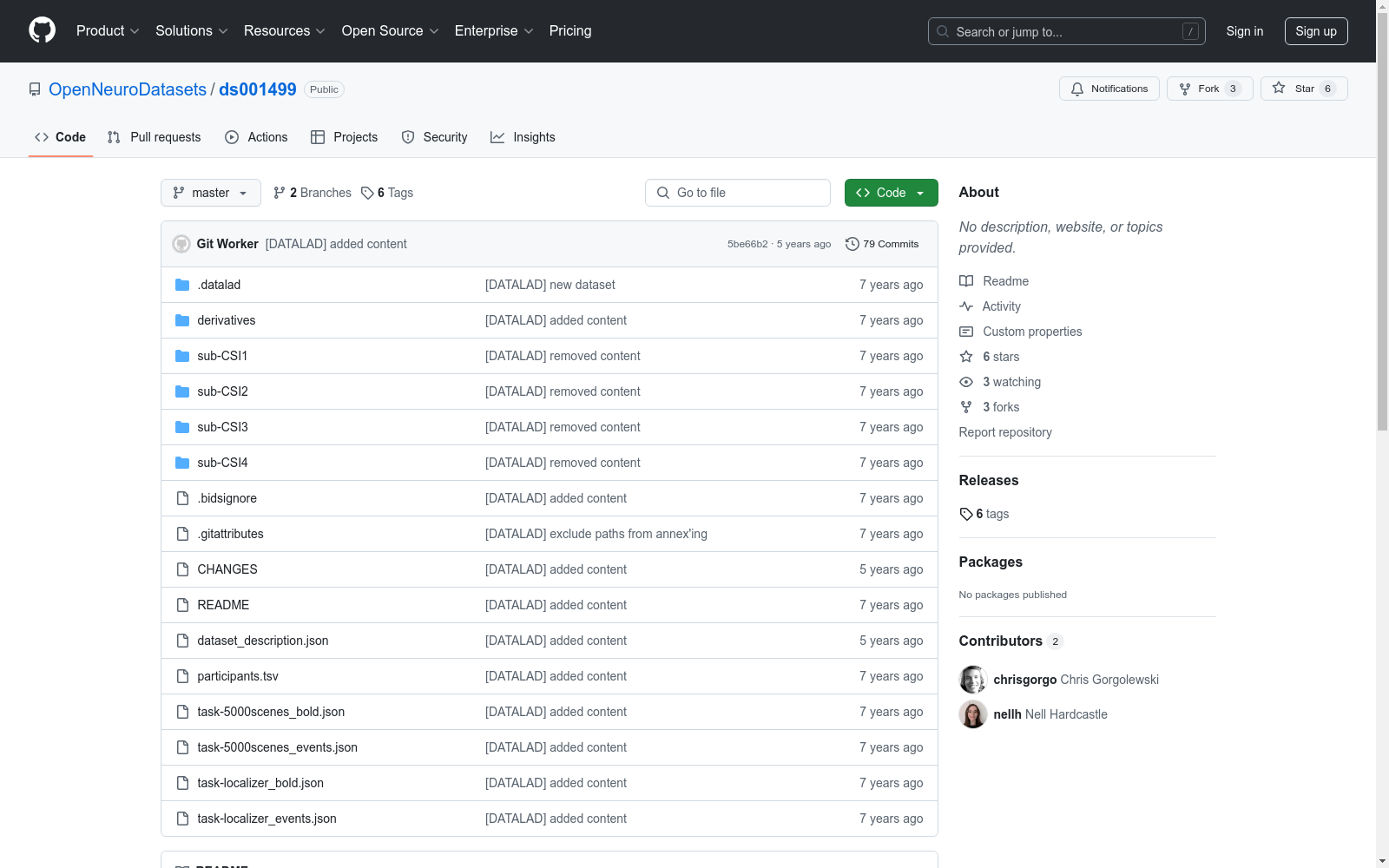Click the star icon on Star button
This screenshot has height=868, width=1389.
pyautogui.click(x=1279, y=88)
